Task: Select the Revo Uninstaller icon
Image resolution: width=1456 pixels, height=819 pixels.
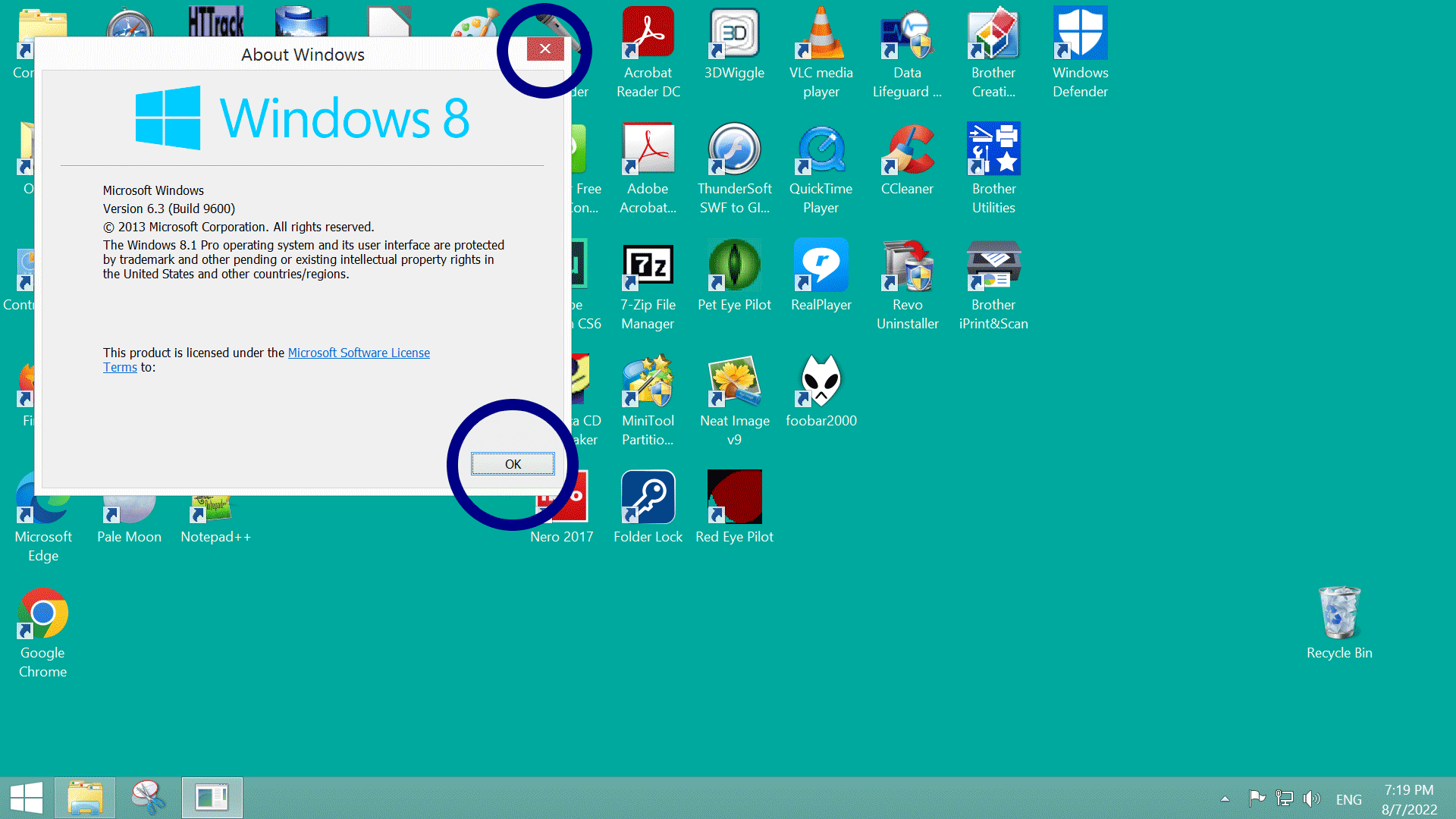Action: click(907, 285)
